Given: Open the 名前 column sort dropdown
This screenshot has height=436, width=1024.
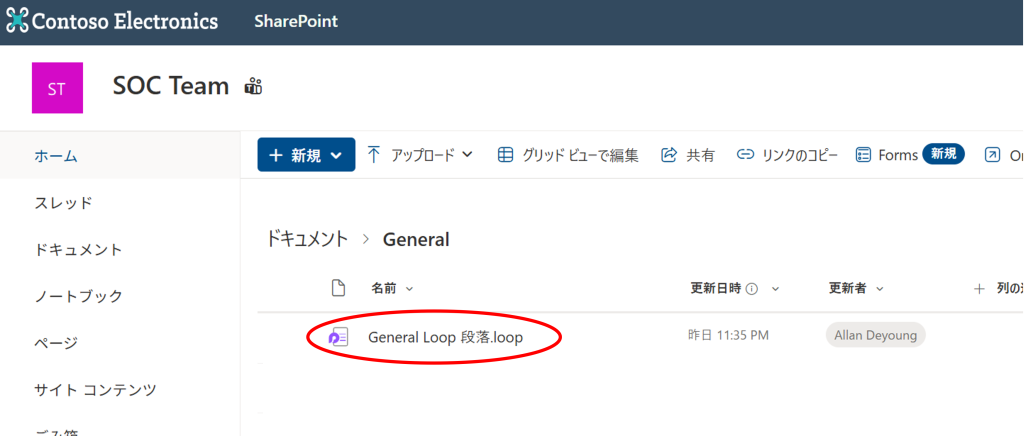Looking at the screenshot, I should click(392, 288).
